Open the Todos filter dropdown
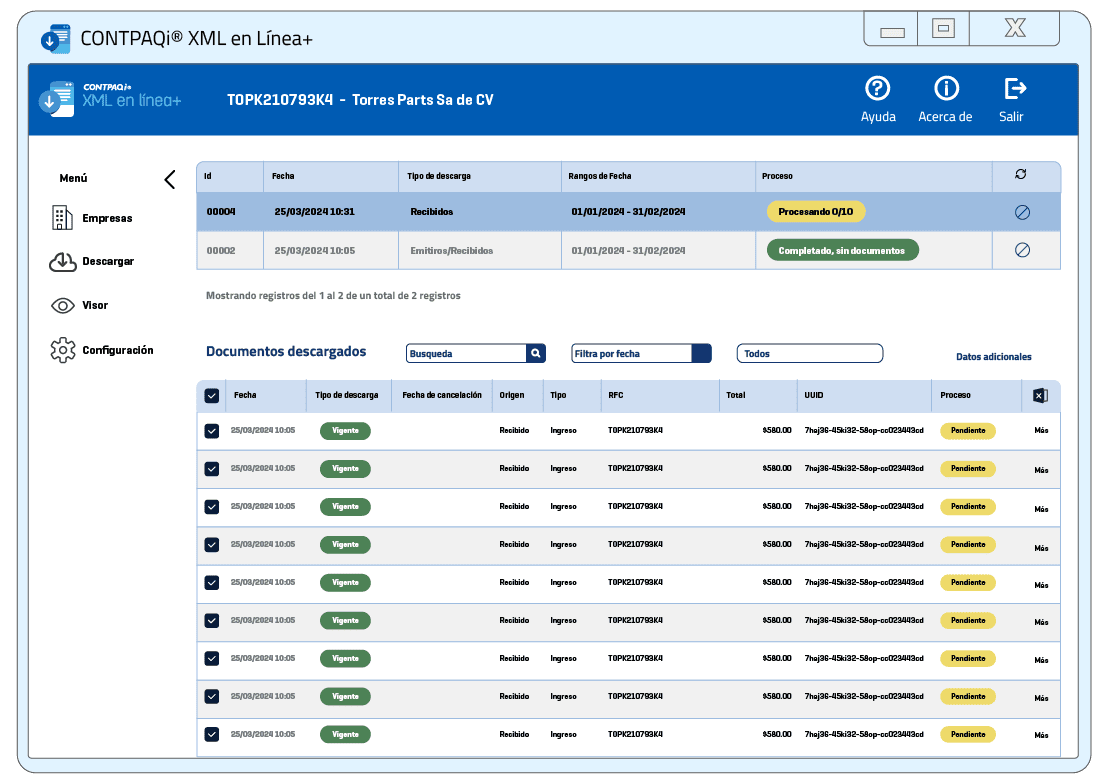Viewport: 1107px width, 780px height. [x=809, y=353]
